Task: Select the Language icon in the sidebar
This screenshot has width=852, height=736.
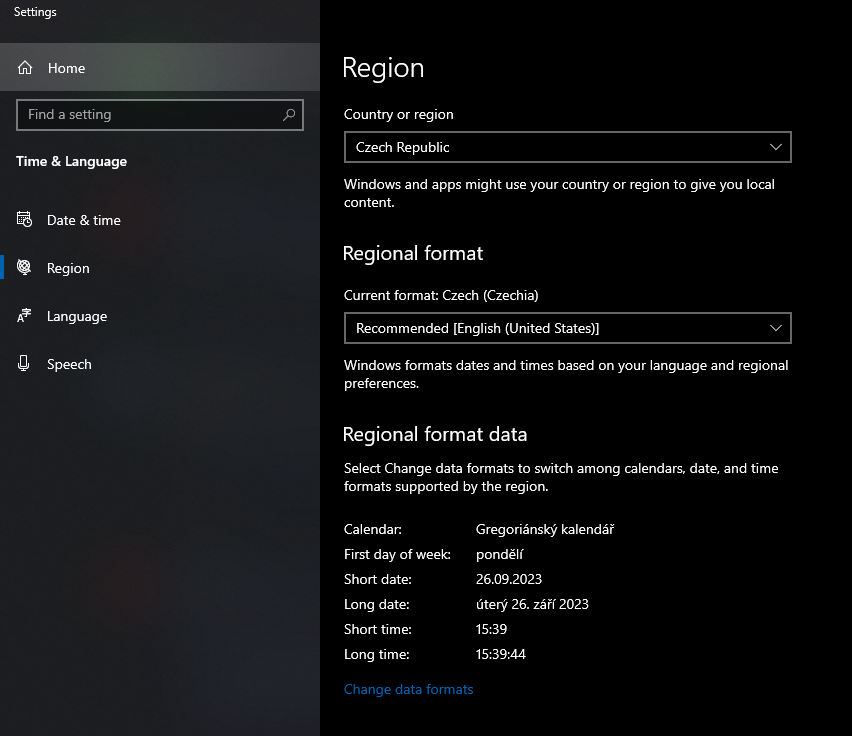Action: coord(23,316)
